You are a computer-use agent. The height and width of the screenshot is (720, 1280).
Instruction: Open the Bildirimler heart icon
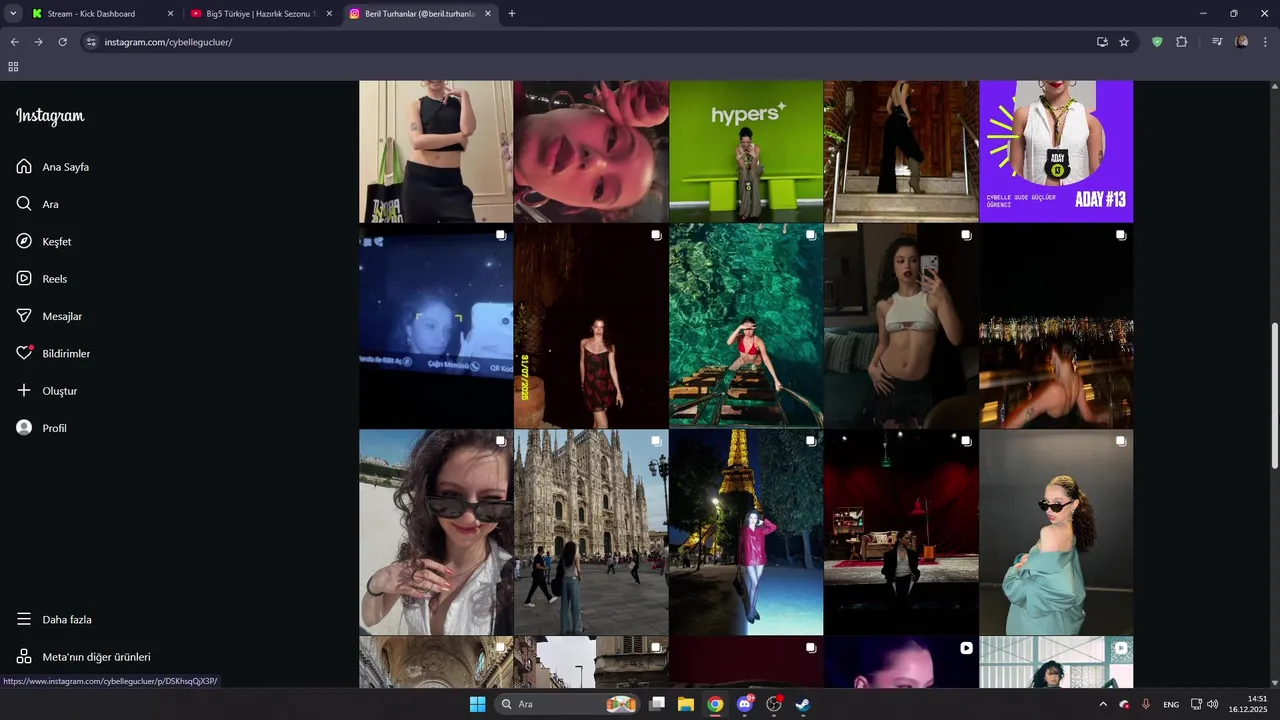click(x=24, y=353)
